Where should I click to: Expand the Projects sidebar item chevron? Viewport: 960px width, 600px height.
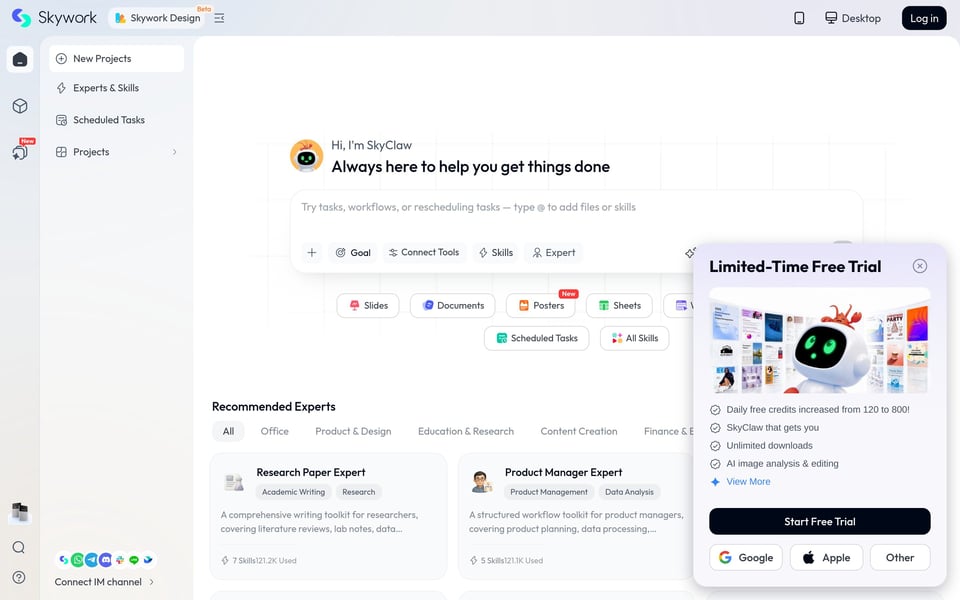click(174, 152)
